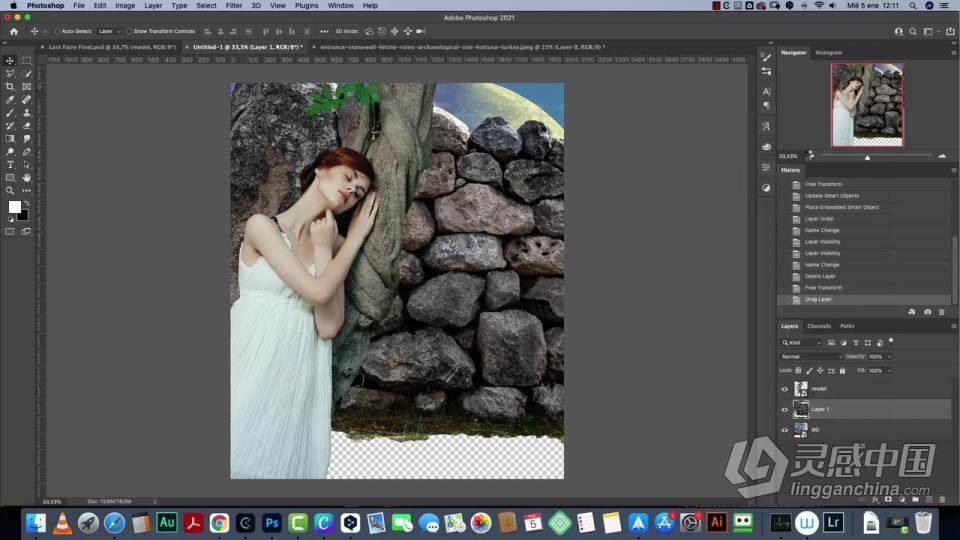Toggle visibility of the BG layer
The width and height of the screenshot is (960, 540).
point(784,430)
